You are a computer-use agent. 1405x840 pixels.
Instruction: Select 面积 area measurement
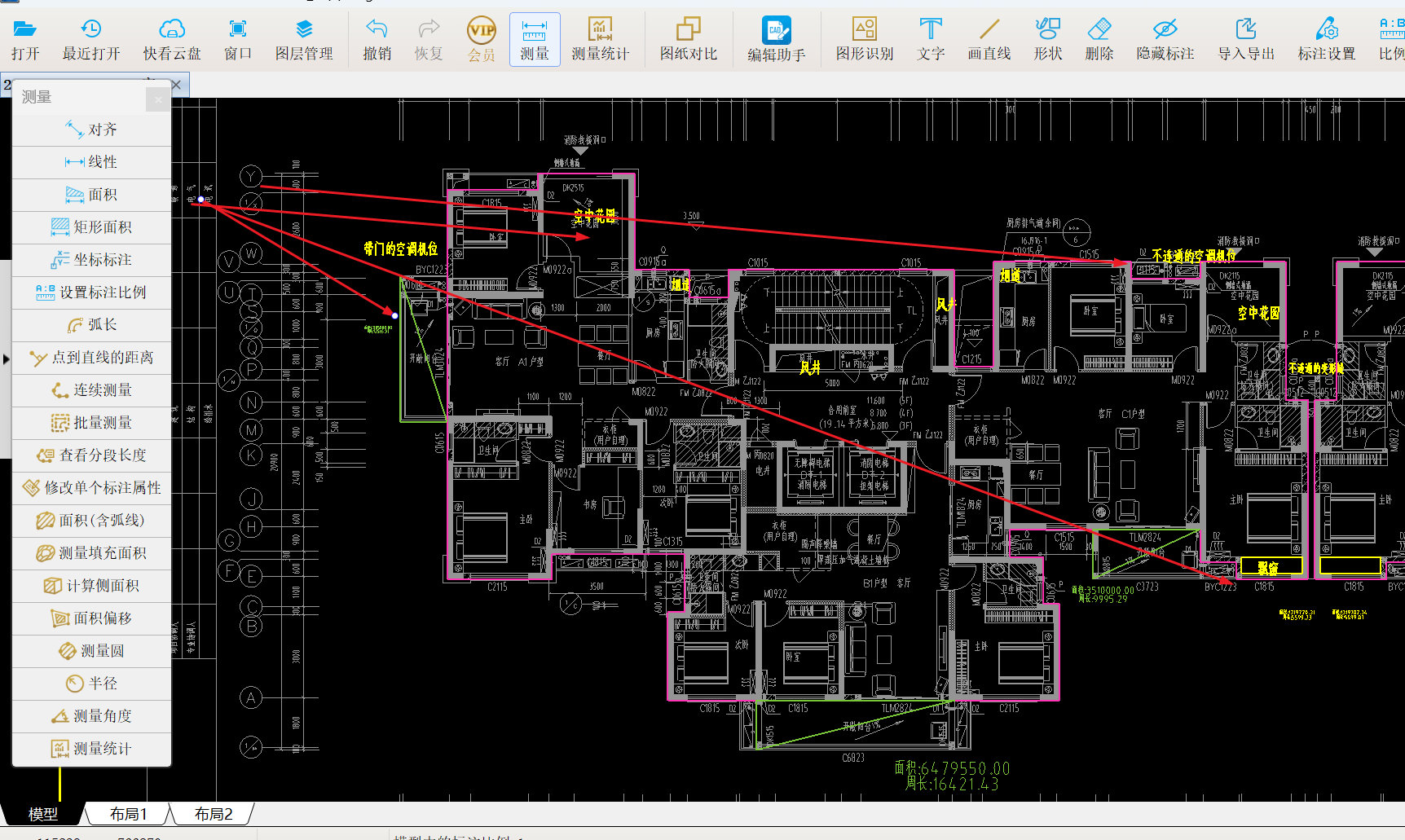pyautogui.click(x=92, y=195)
